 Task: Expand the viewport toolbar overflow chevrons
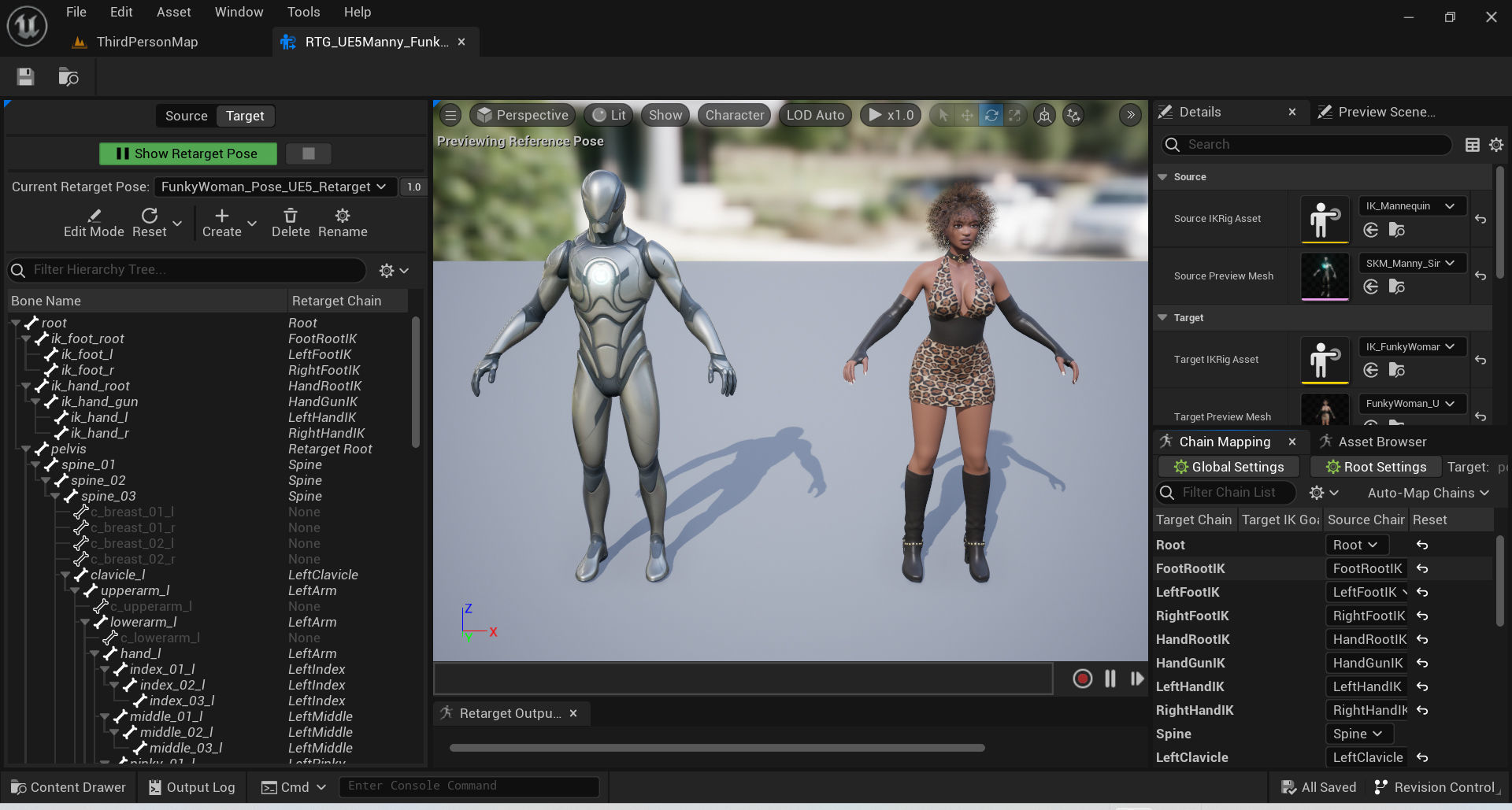pos(1130,115)
